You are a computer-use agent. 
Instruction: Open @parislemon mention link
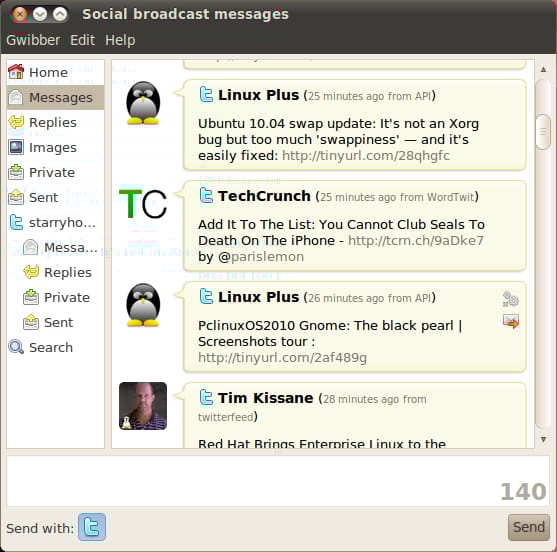(261, 257)
